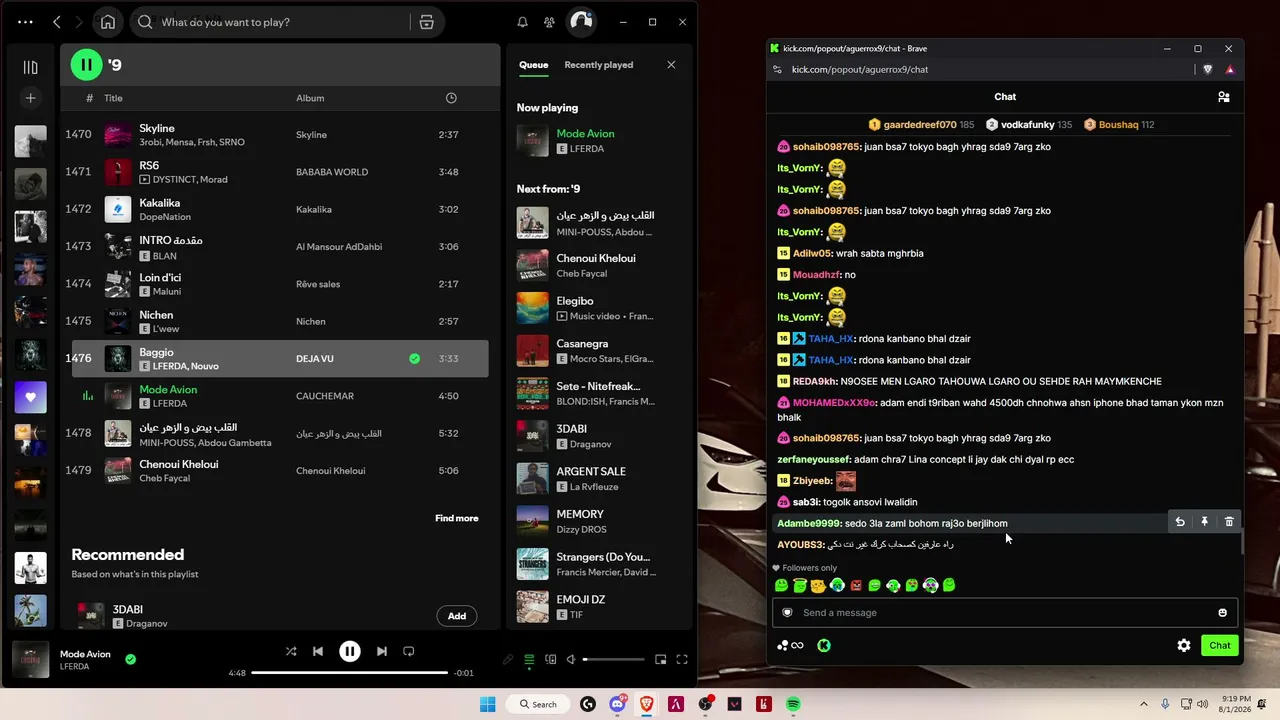Screen dimensions: 1280x720
Task: Open Kick K points icon
Action: tap(824, 646)
